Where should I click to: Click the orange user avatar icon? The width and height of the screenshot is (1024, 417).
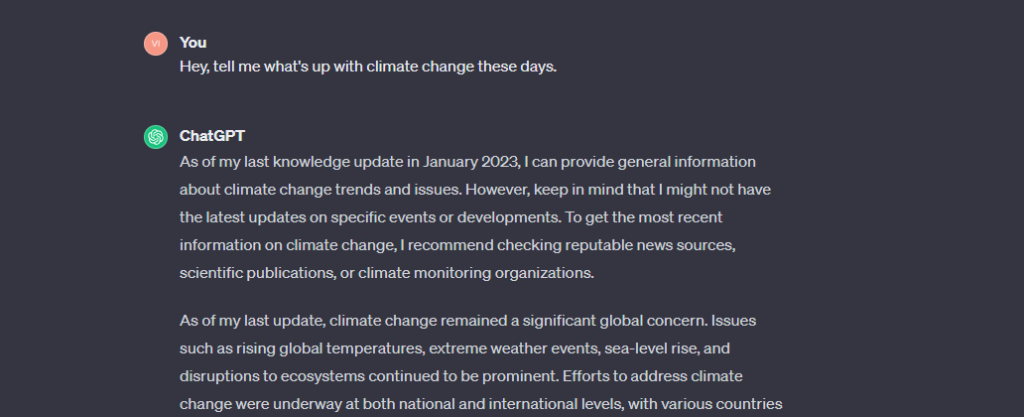click(155, 43)
